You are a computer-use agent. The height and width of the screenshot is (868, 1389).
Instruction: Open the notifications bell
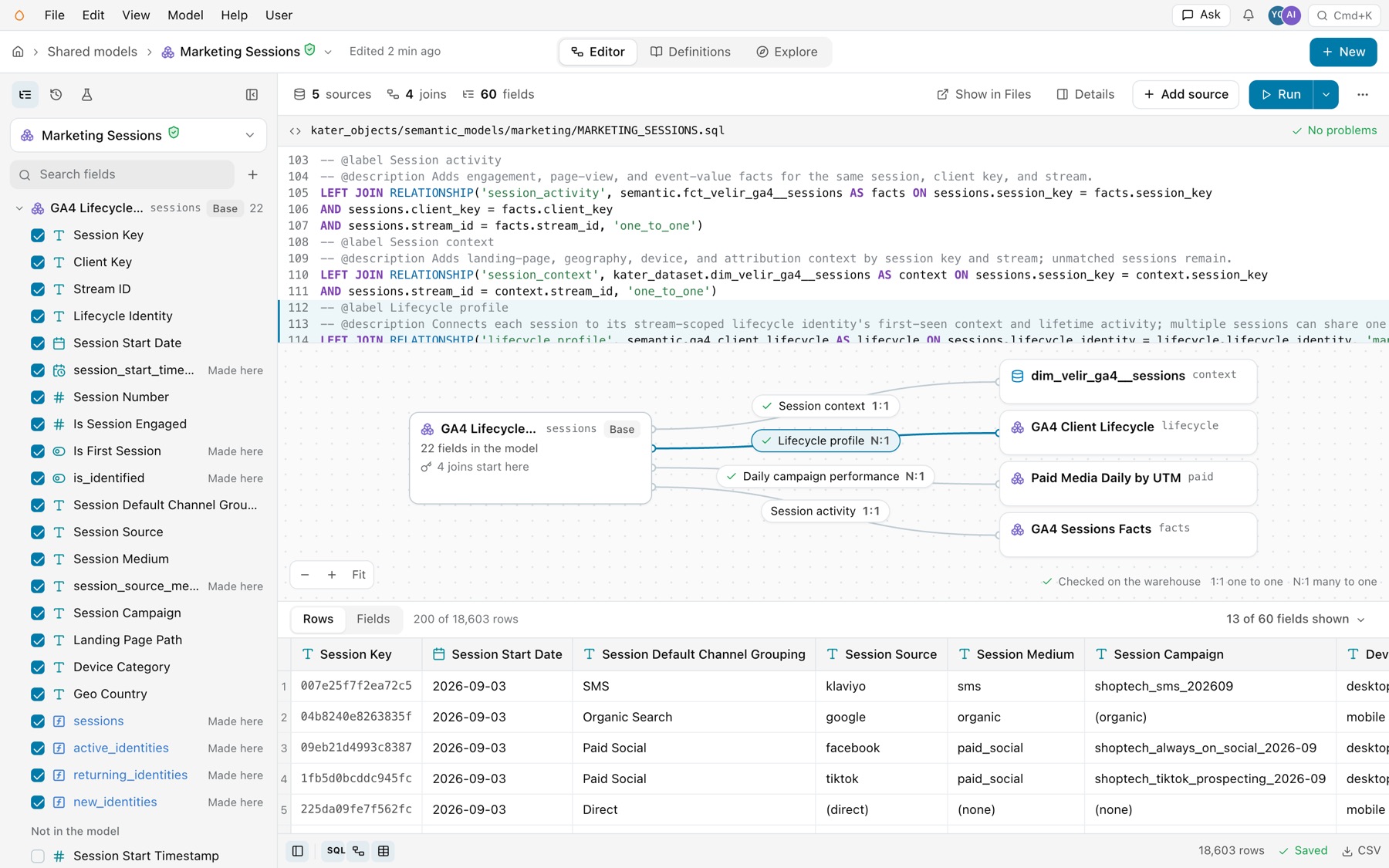coord(1248,15)
